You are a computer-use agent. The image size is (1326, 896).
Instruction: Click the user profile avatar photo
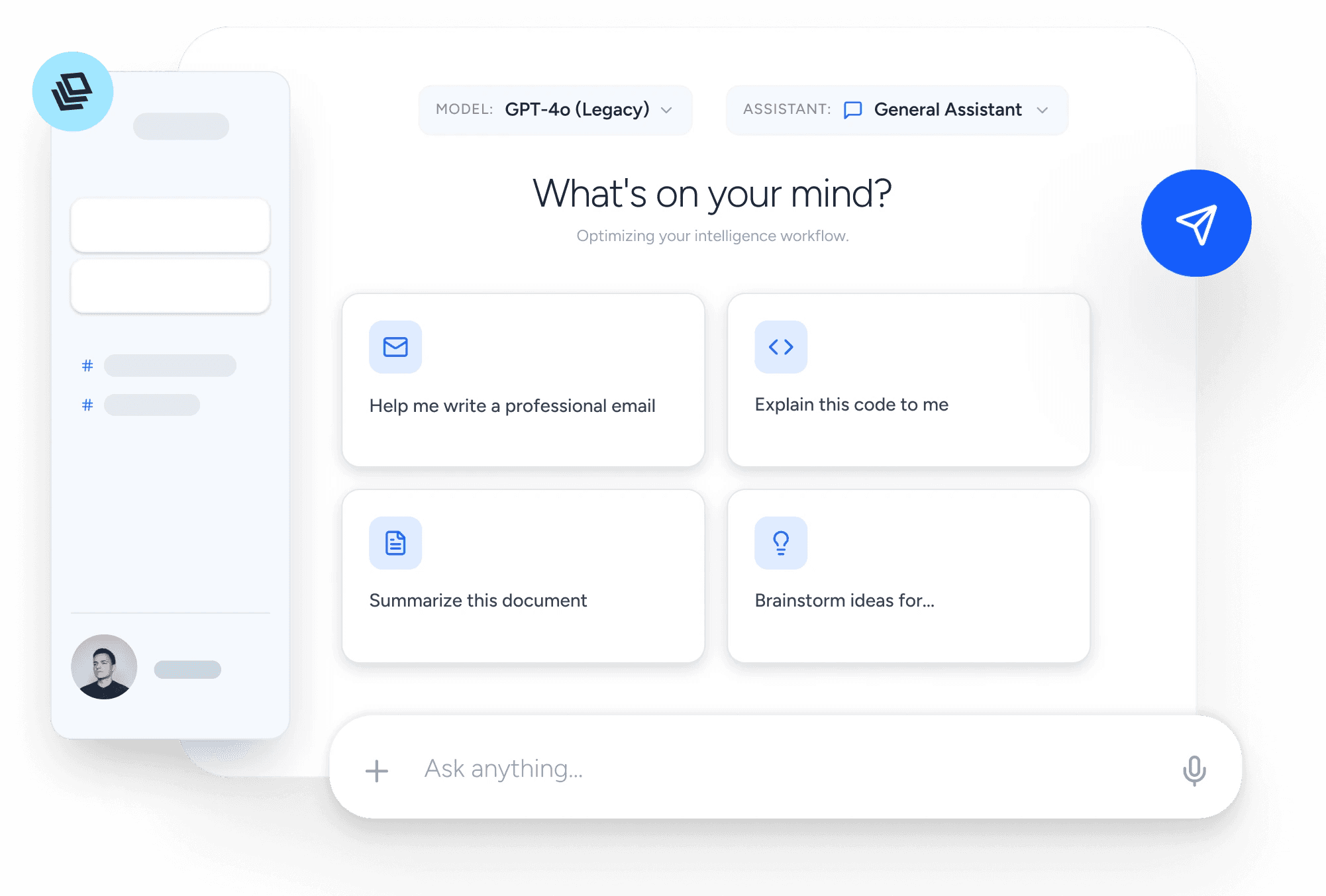104,667
